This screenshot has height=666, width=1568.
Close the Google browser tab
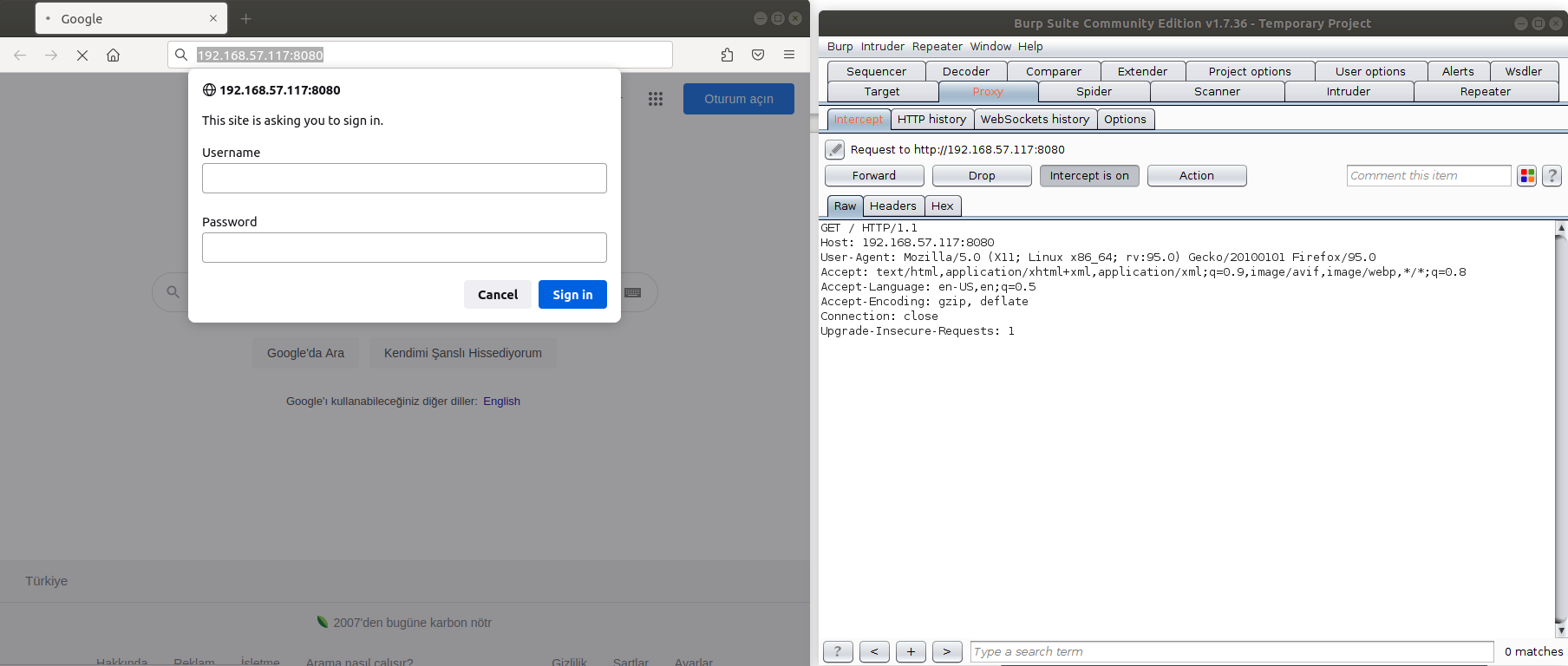pos(213,18)
